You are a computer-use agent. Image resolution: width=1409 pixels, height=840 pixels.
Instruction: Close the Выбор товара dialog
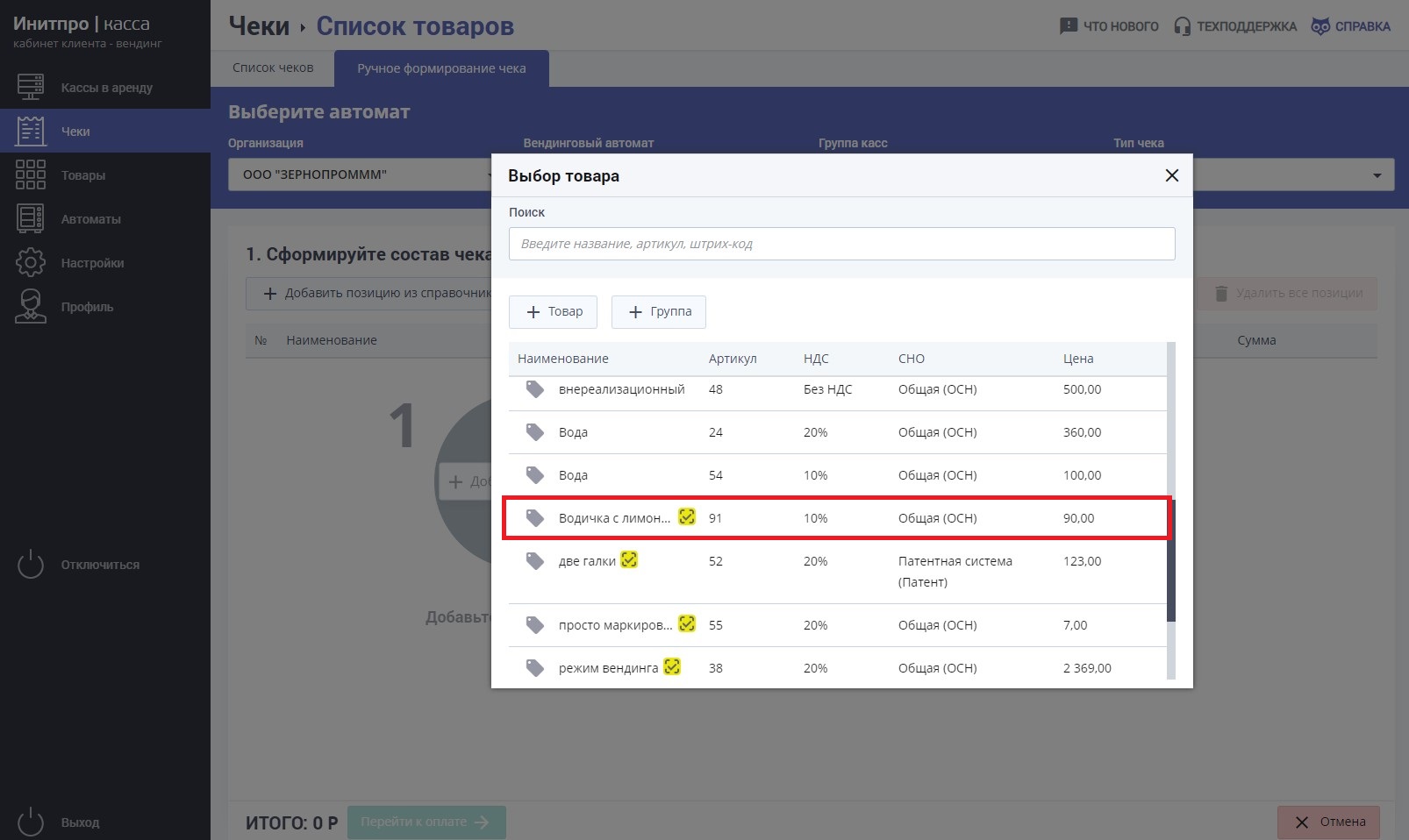coord(1171,175)
